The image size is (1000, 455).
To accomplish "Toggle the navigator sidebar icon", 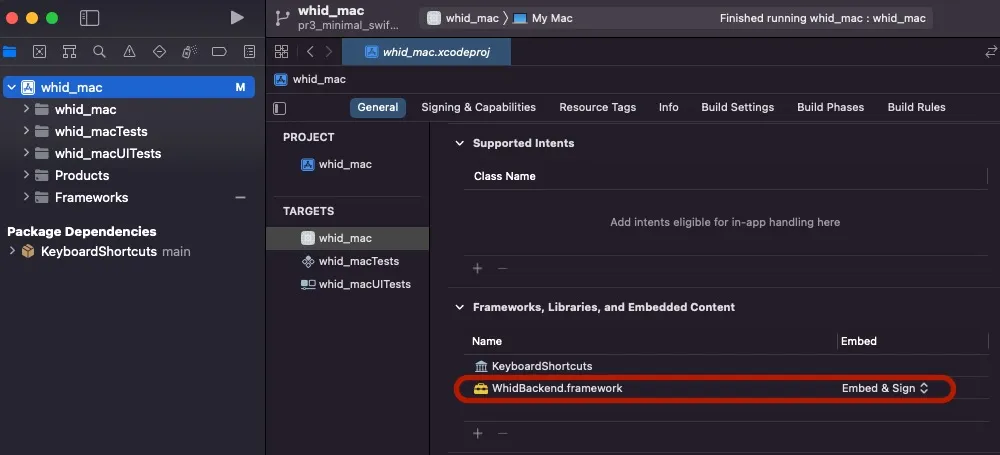I will tap(89, 18).
